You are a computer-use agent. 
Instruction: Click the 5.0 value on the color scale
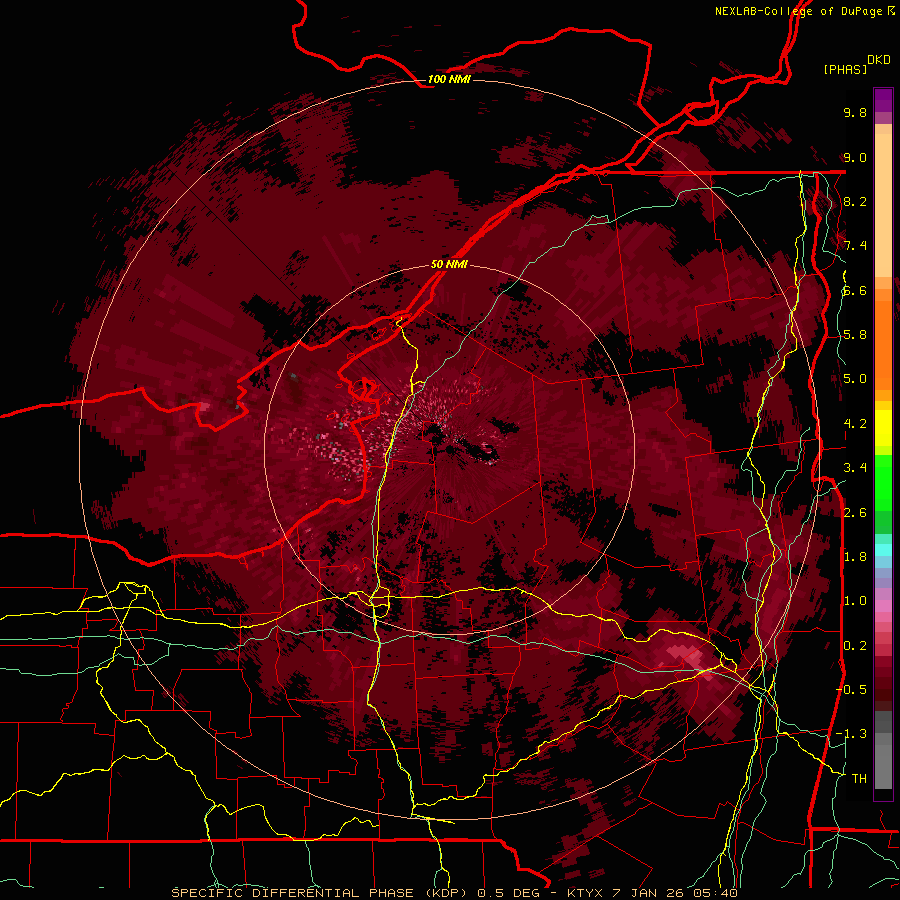tap(855, 379)
